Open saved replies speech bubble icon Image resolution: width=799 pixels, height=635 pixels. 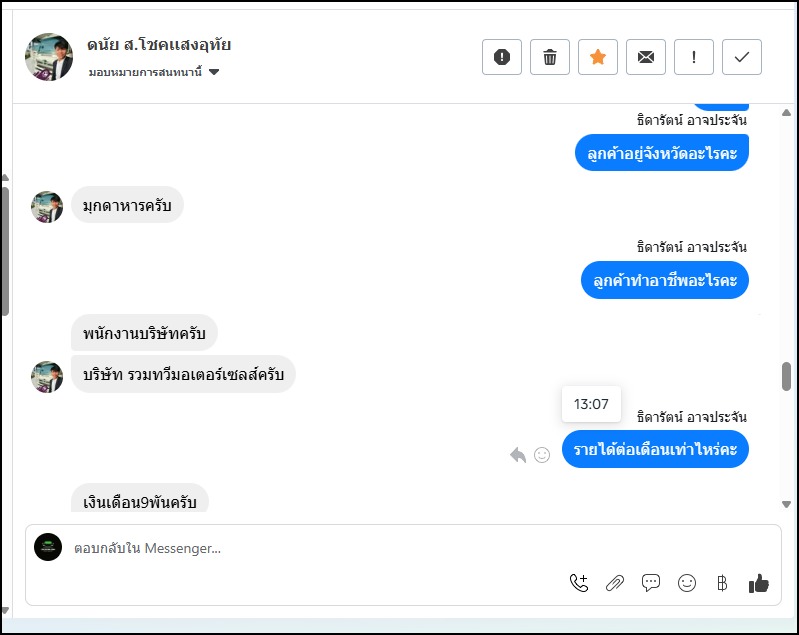pyautogui.click(x=651, y=583)
